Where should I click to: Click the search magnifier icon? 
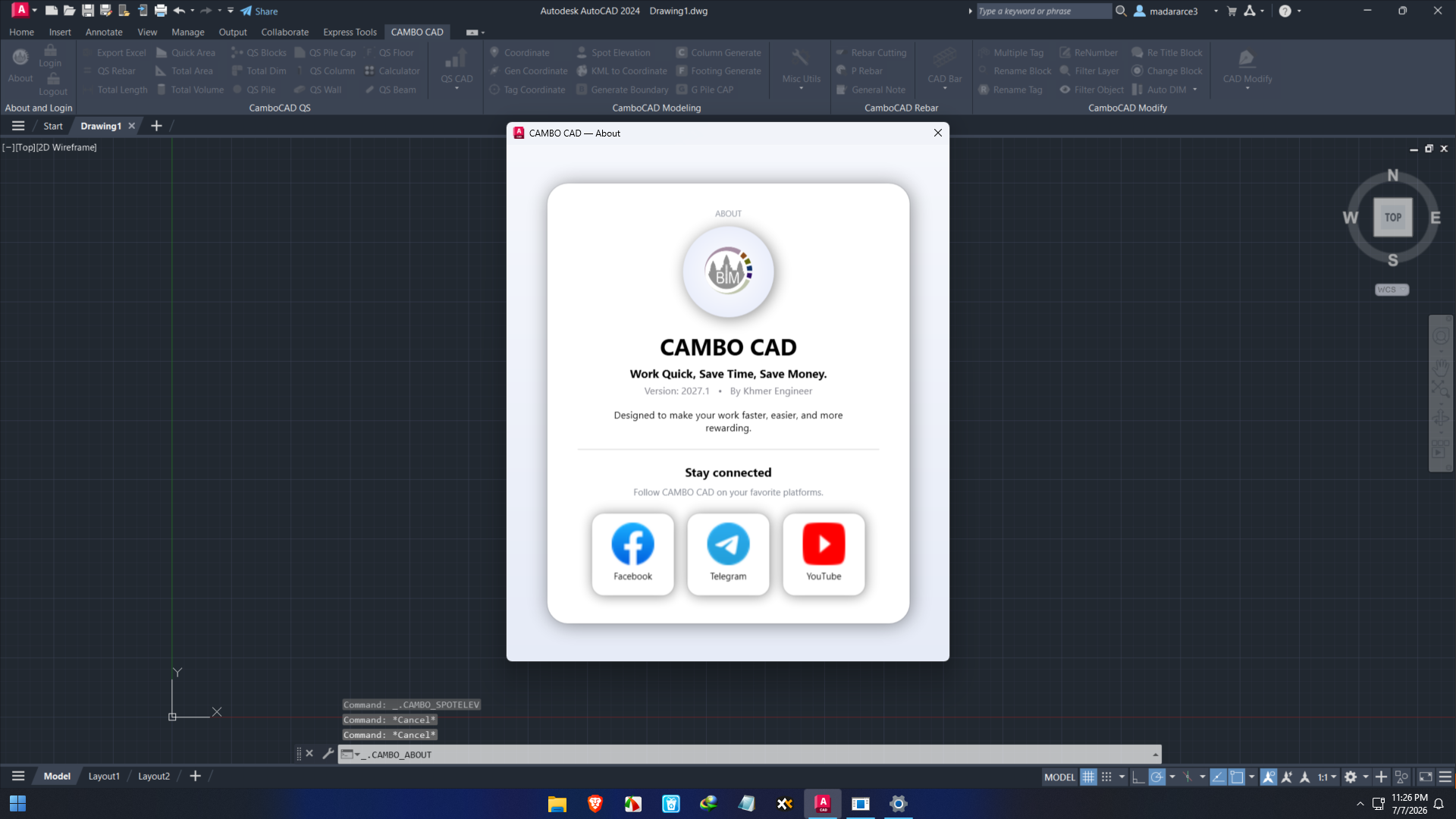pyautogui.click(x=1121, y=11)
